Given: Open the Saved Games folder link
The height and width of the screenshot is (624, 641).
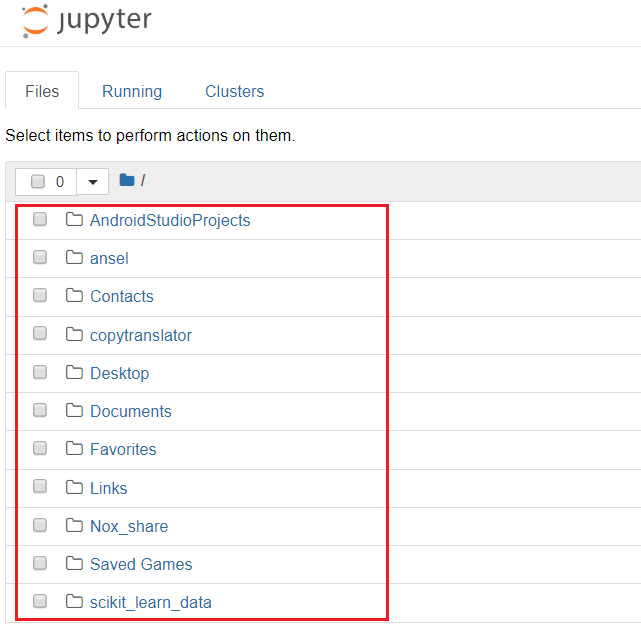Looking at the screenshot, I should click(x=141, y=564).
